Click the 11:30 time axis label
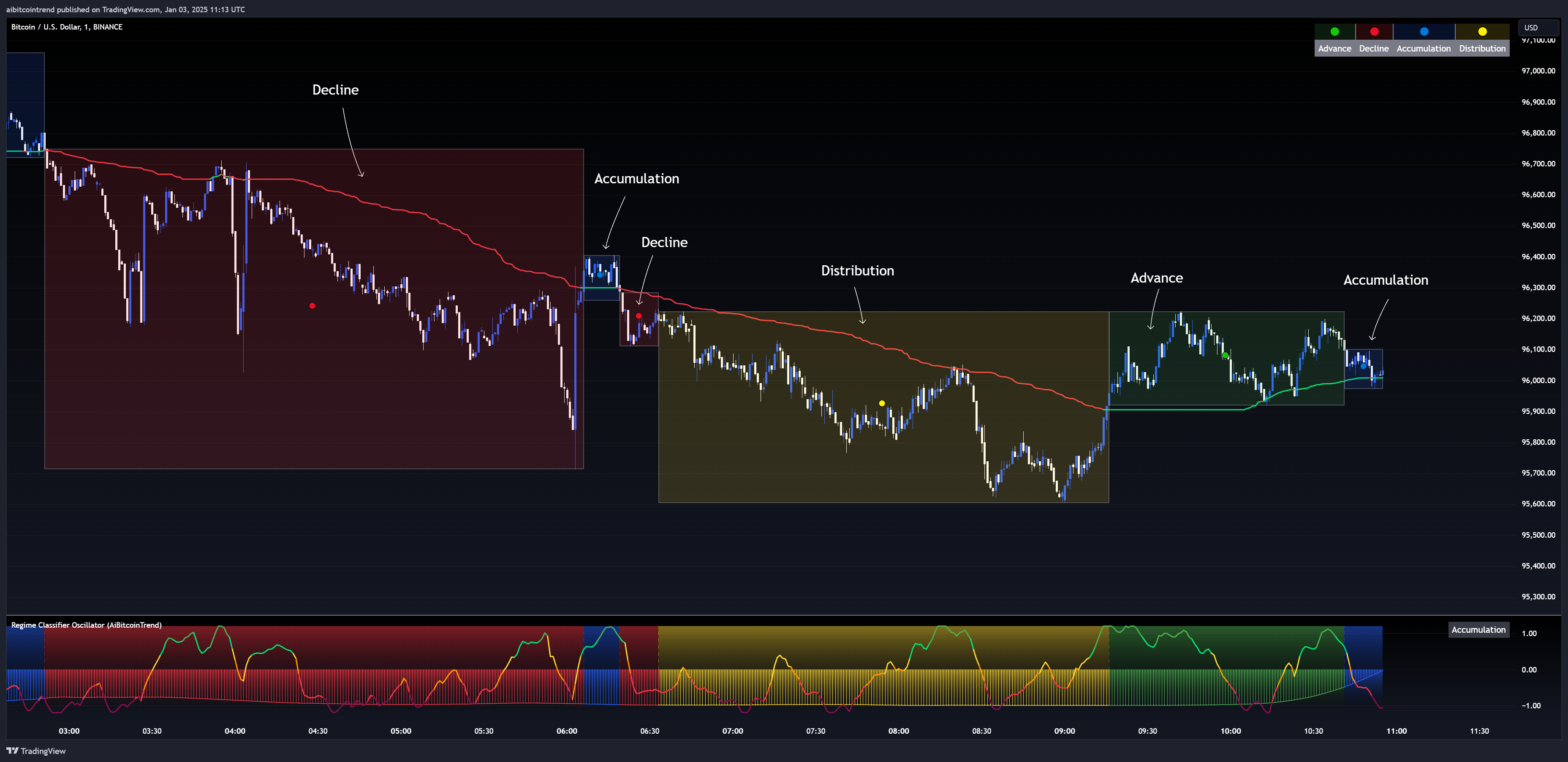Viewport: 1568px width, 762px height. (x=1479, y=731)
